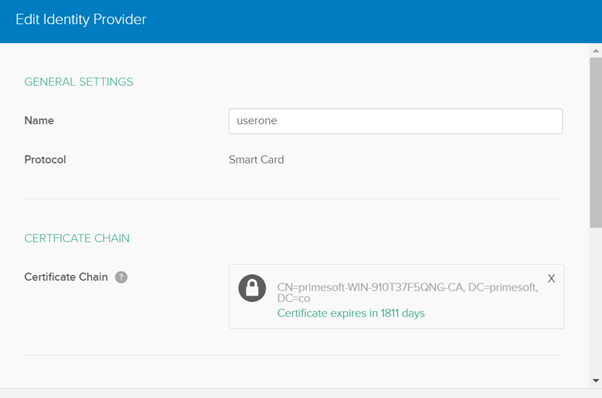Image resolution: width=602 pixels, height=398 pixels.
Task: Click the scrollbar up arrow
Action: pyautogui.click(x=596, y=51)
